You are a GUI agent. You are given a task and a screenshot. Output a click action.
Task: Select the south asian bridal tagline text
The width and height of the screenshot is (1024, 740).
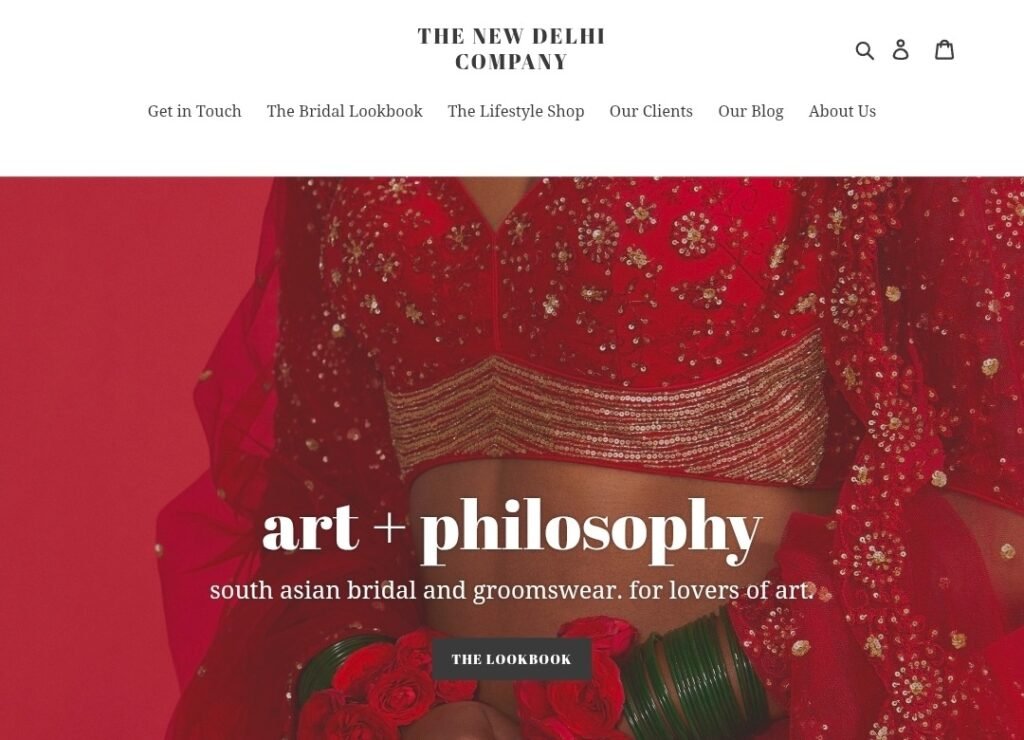click(x=512, y=590)
